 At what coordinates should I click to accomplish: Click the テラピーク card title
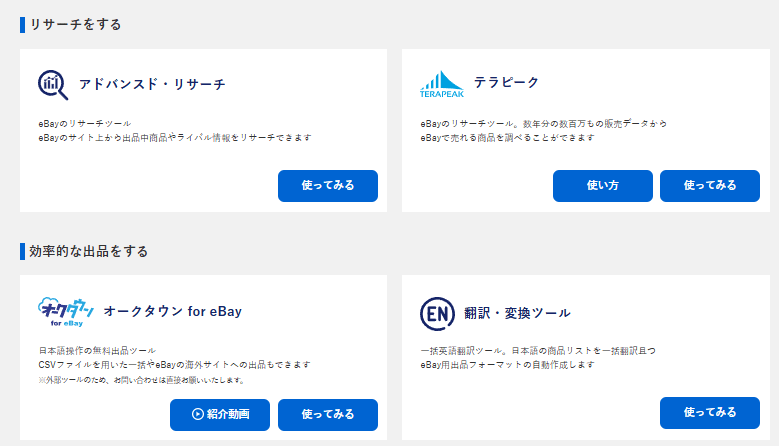pos(510,84)
